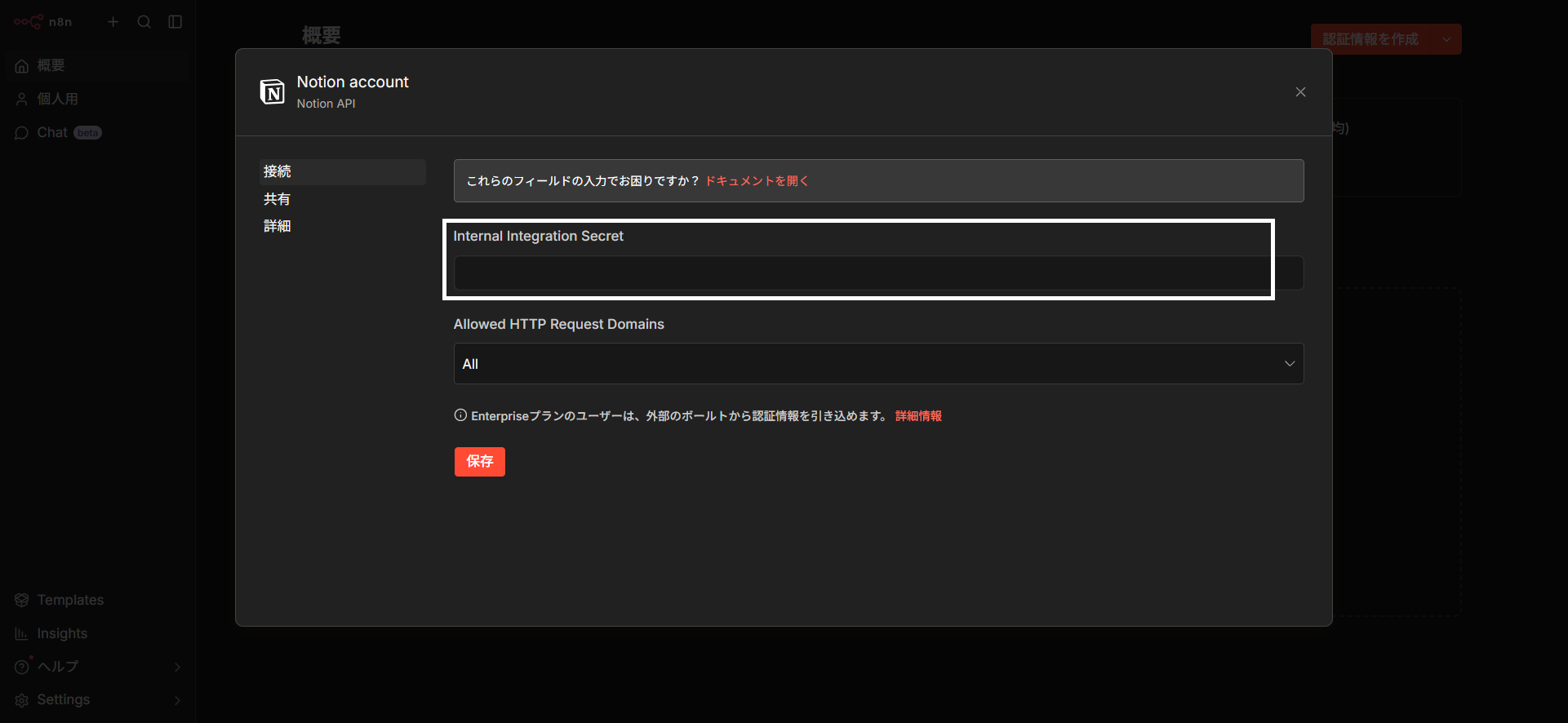Click the Insights chart icon
1568x723 pixels.
pyautogui.click(x=22, y=634)
